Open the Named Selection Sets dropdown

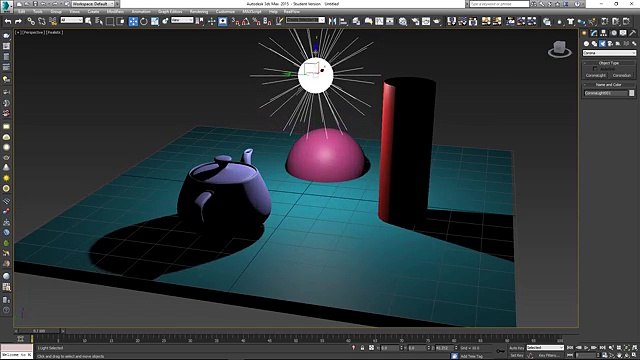tap(305, 20)
